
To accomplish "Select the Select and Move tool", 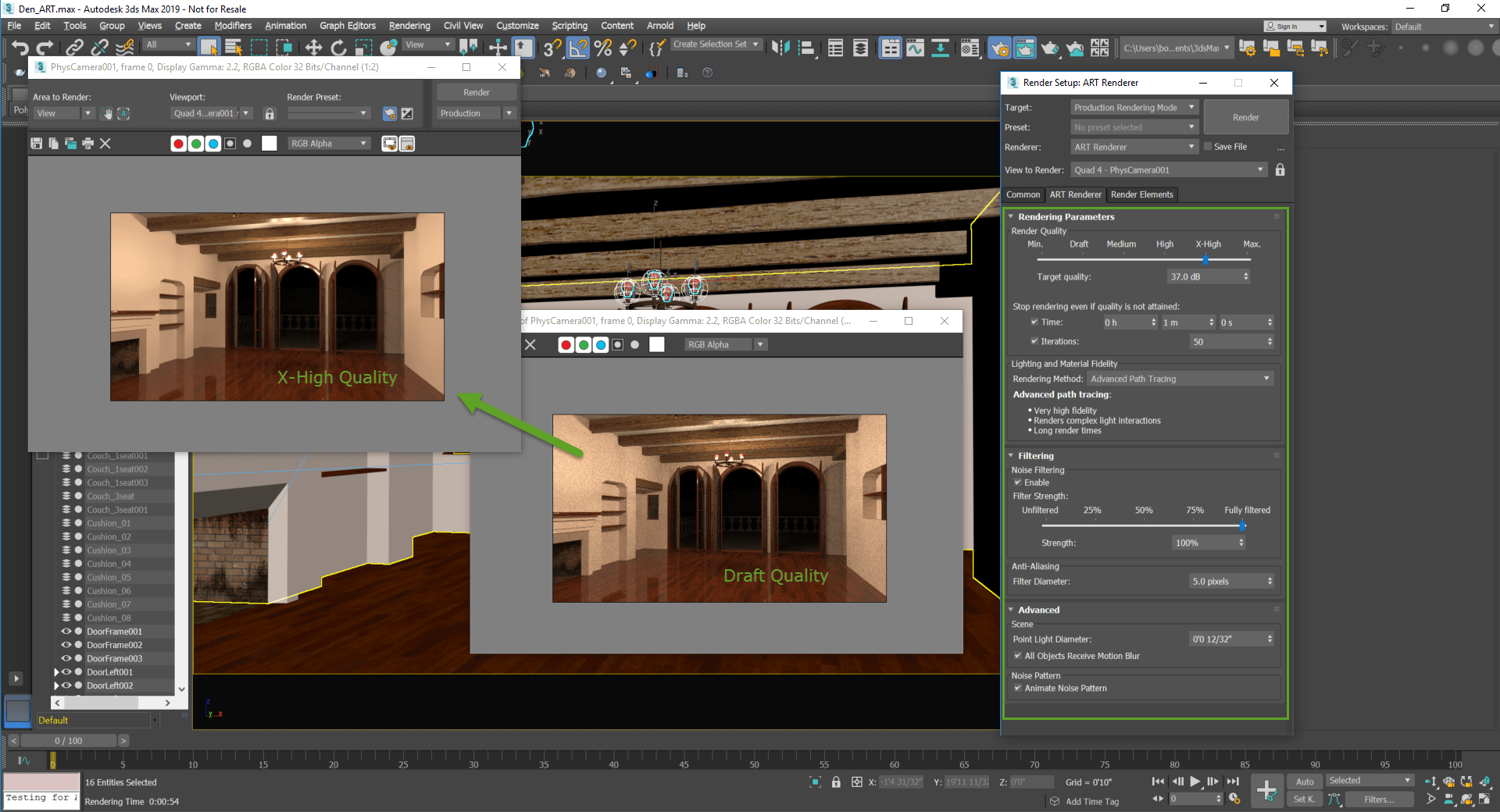I will [313, 47].
